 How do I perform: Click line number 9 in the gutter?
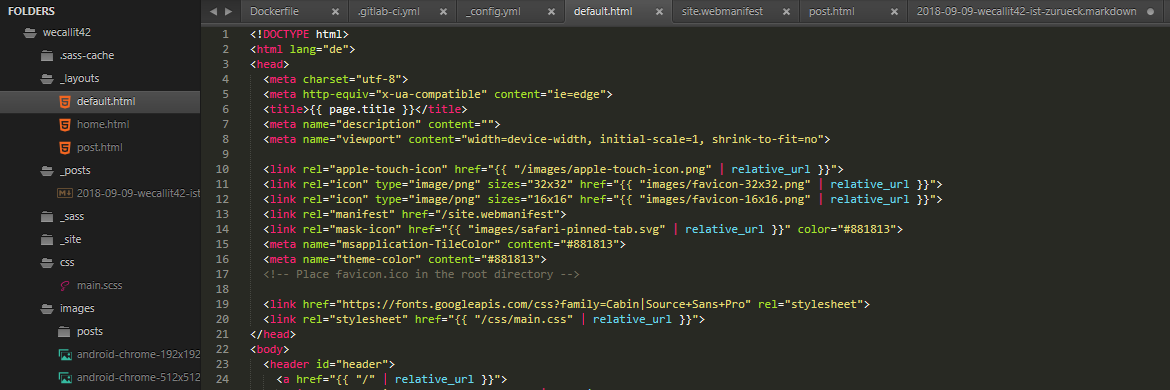coord(226,154)
